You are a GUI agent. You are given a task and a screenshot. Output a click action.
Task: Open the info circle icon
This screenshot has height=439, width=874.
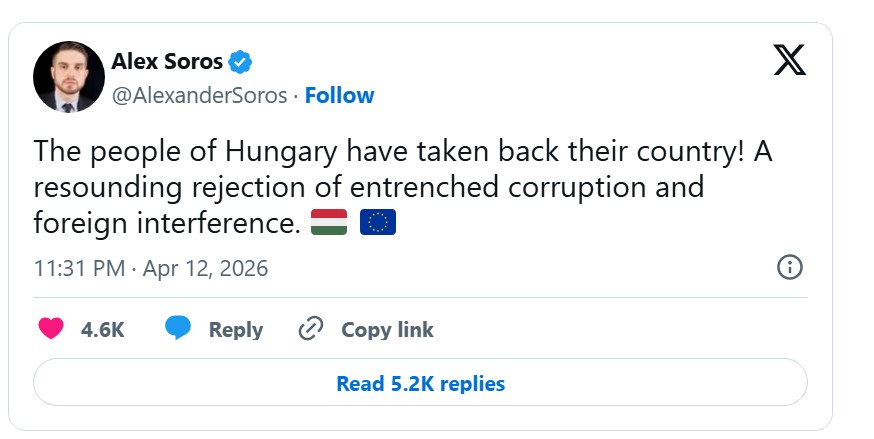[789, 267]
